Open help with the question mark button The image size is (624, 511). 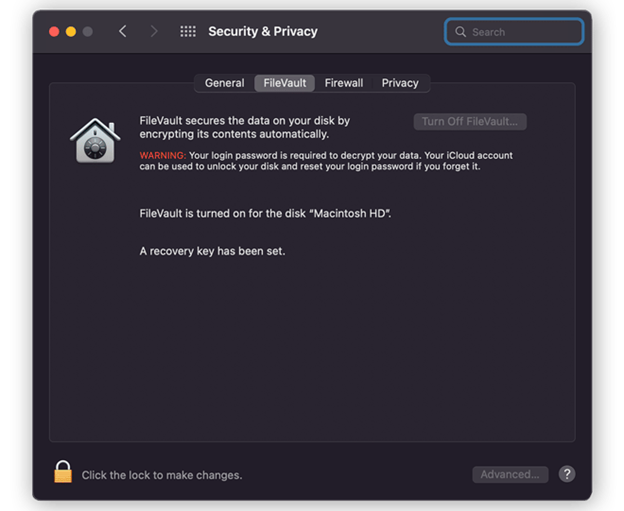point(567,474)
